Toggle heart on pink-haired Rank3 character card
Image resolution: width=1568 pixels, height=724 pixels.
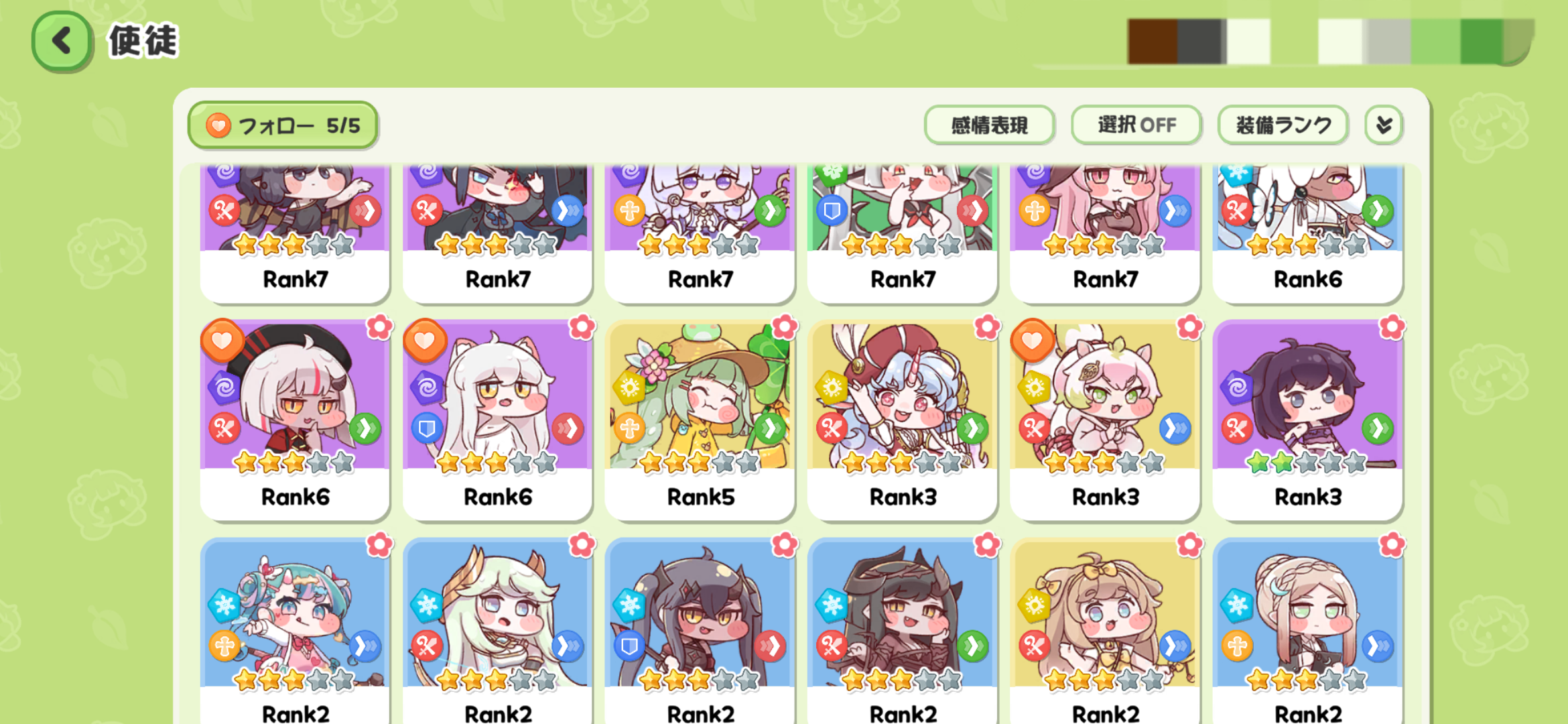point(1032,341)
